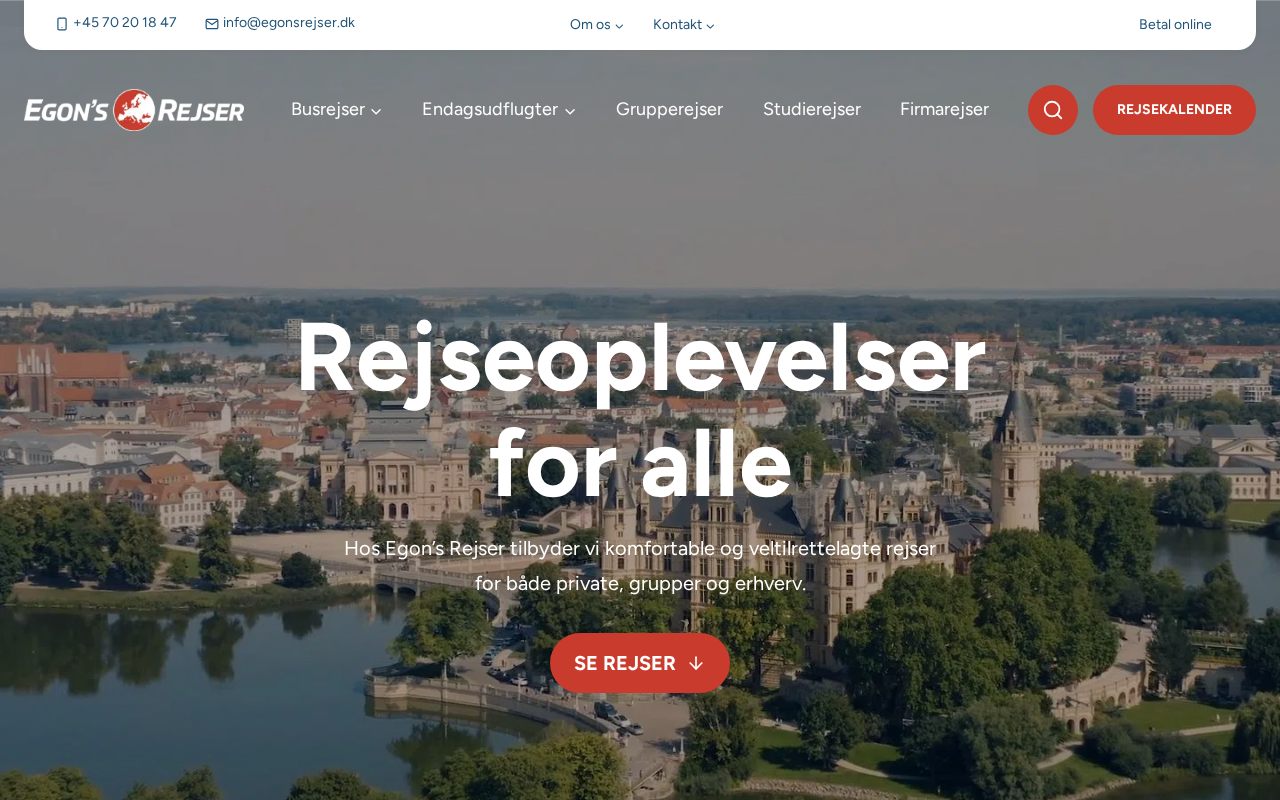Click the Egon's Rejser logo
This screenshot has height=800, width=1280.
[134, 110]
